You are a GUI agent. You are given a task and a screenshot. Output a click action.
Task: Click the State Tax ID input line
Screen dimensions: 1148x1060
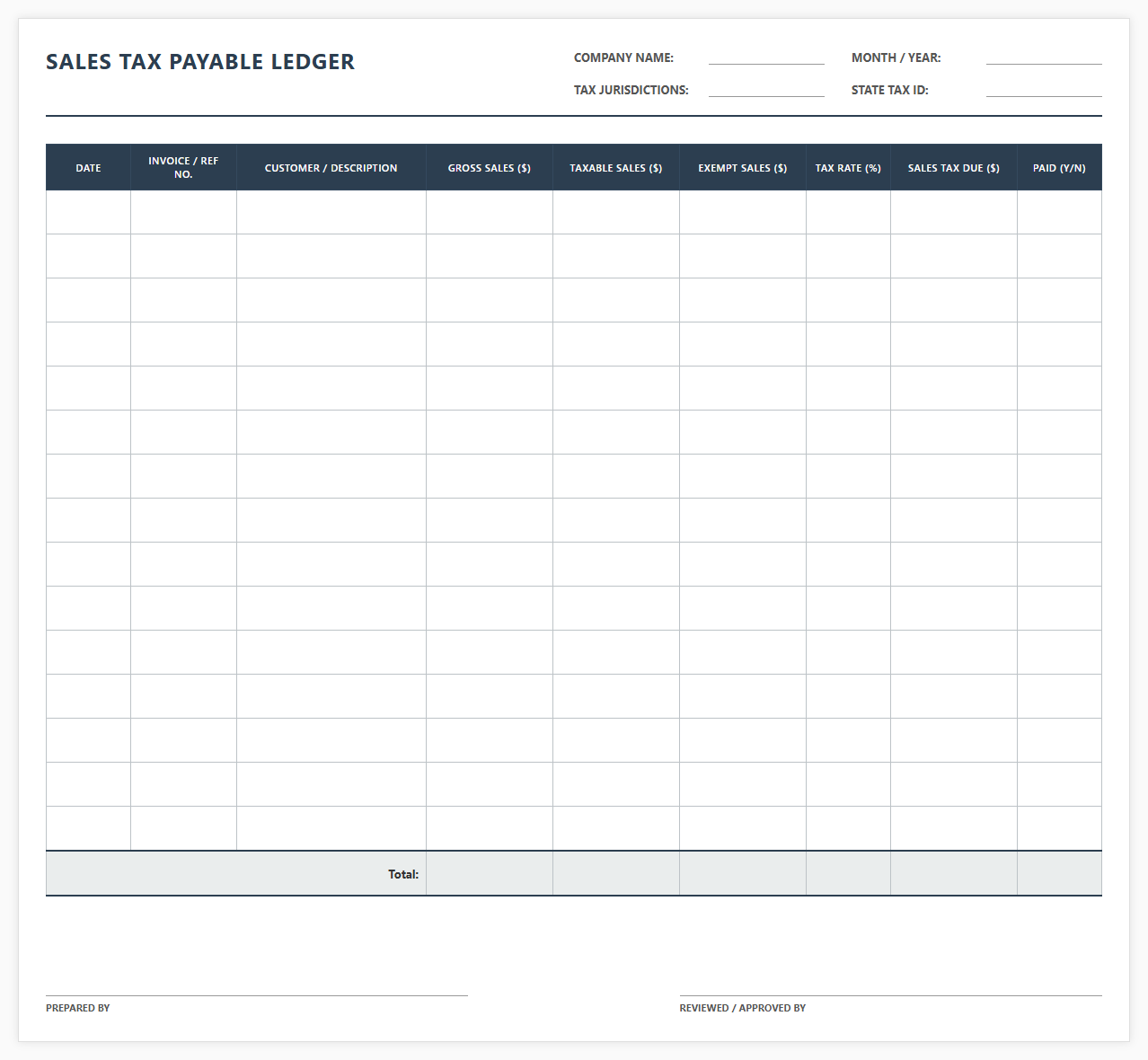pos(1044,90)
